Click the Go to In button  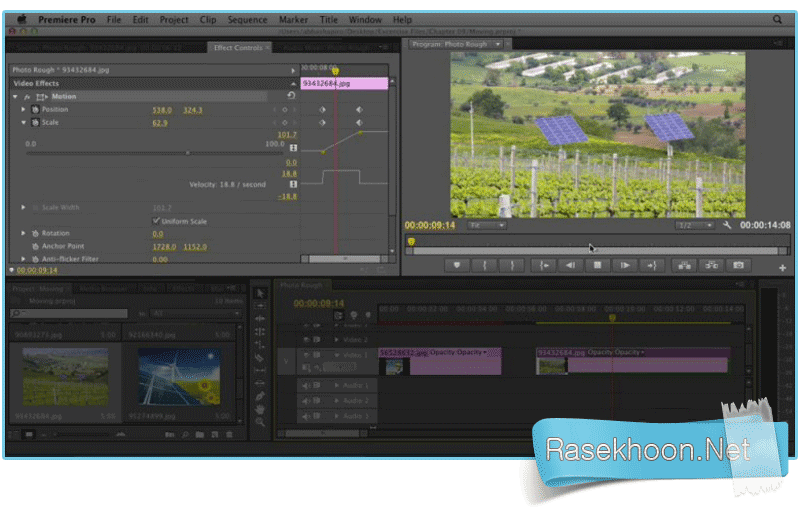tap(544, 265)
